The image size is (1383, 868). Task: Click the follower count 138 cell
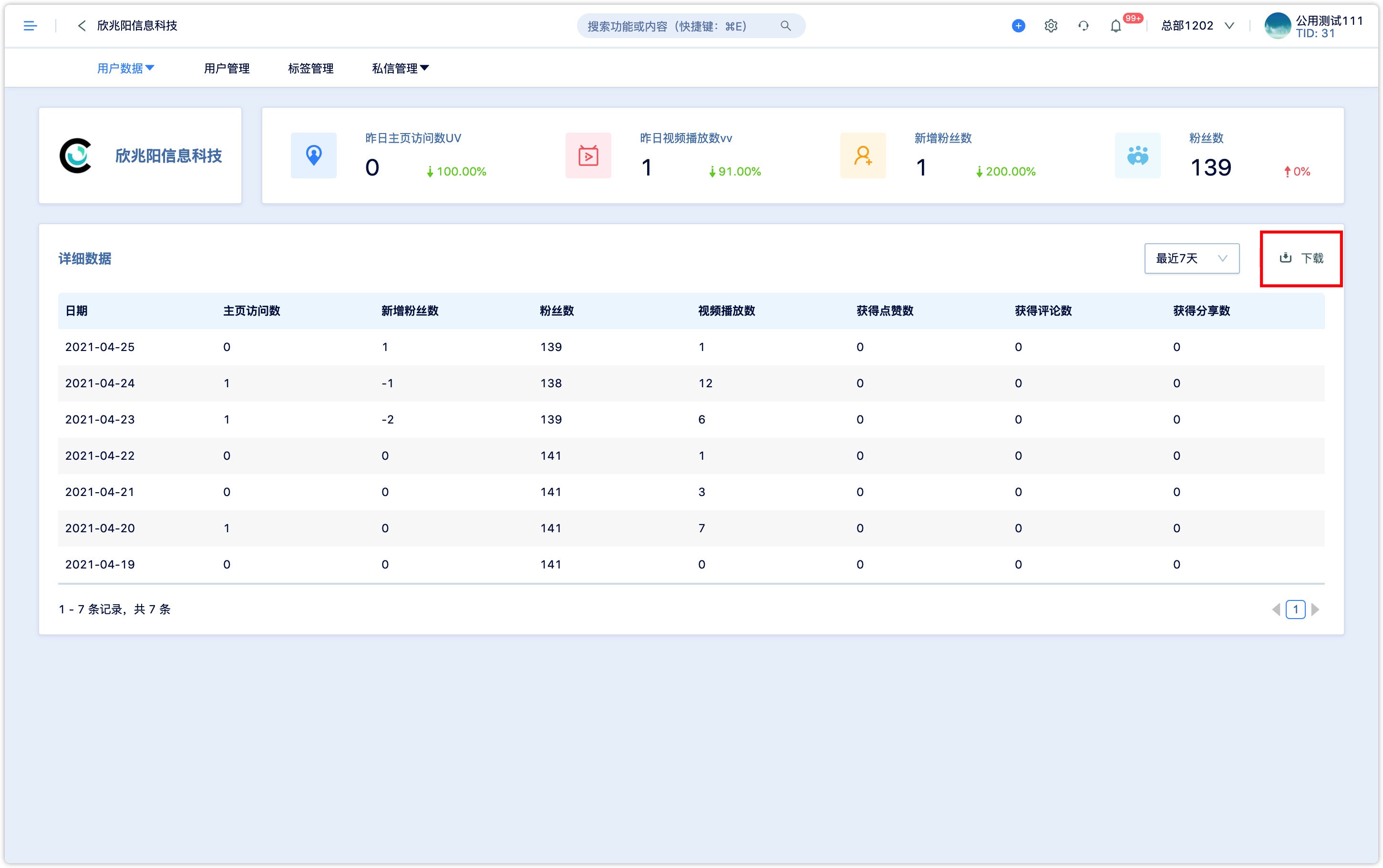pyautogui.click(x=551, y=383)
